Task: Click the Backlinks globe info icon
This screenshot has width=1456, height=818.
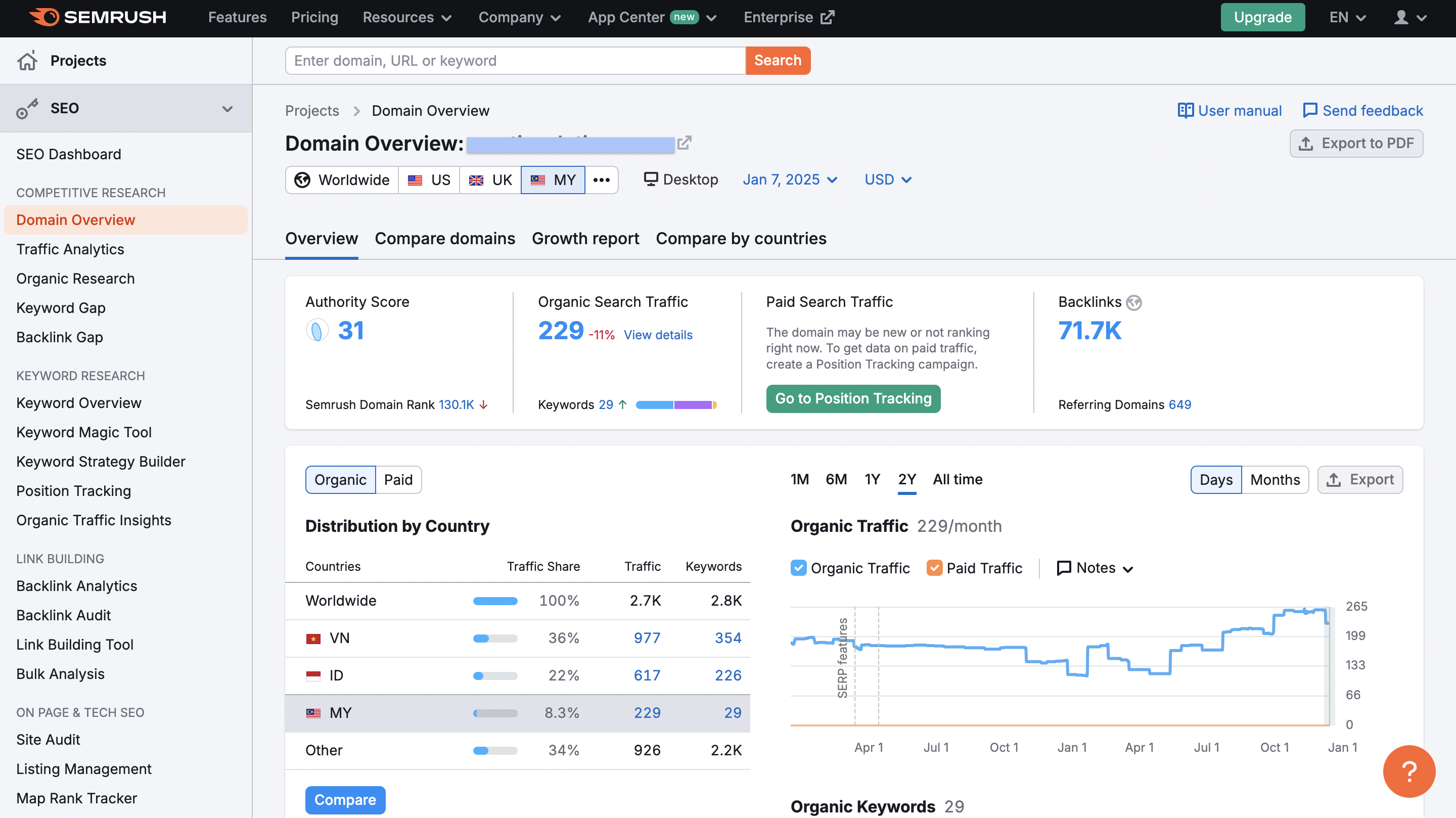Action: (1133, 302)
